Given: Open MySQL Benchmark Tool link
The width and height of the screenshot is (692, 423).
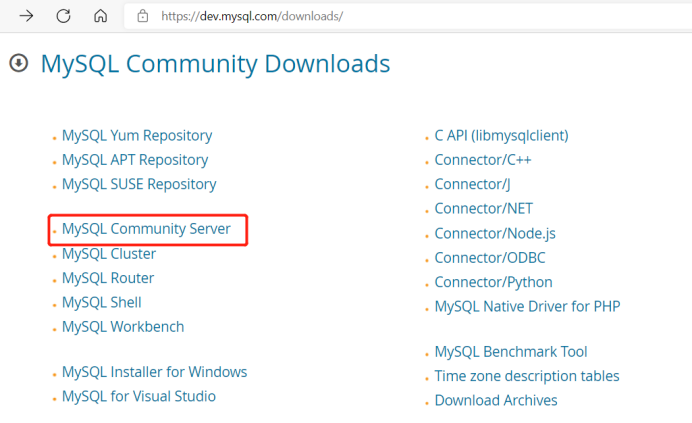Looking at the screenshot, I should tap(511, 352).
